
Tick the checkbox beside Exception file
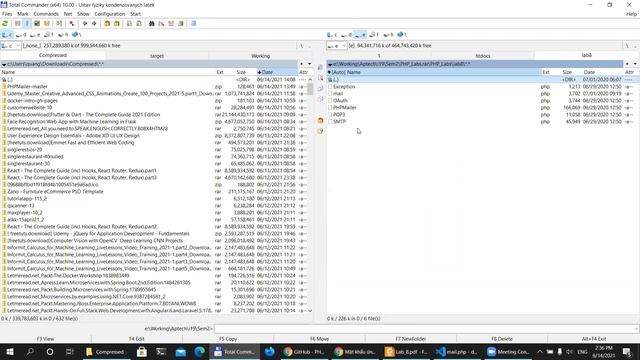tap(330, 87)
